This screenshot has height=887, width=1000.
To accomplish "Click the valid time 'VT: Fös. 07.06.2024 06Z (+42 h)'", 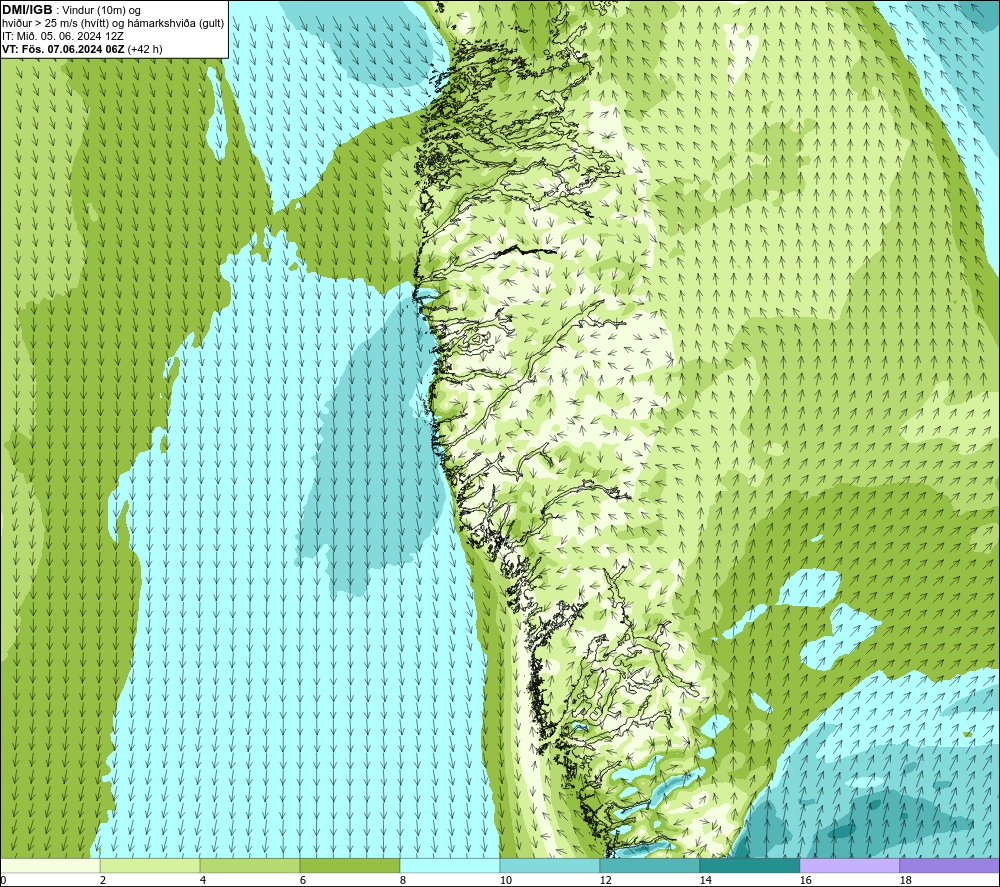I will coord(82,49).
